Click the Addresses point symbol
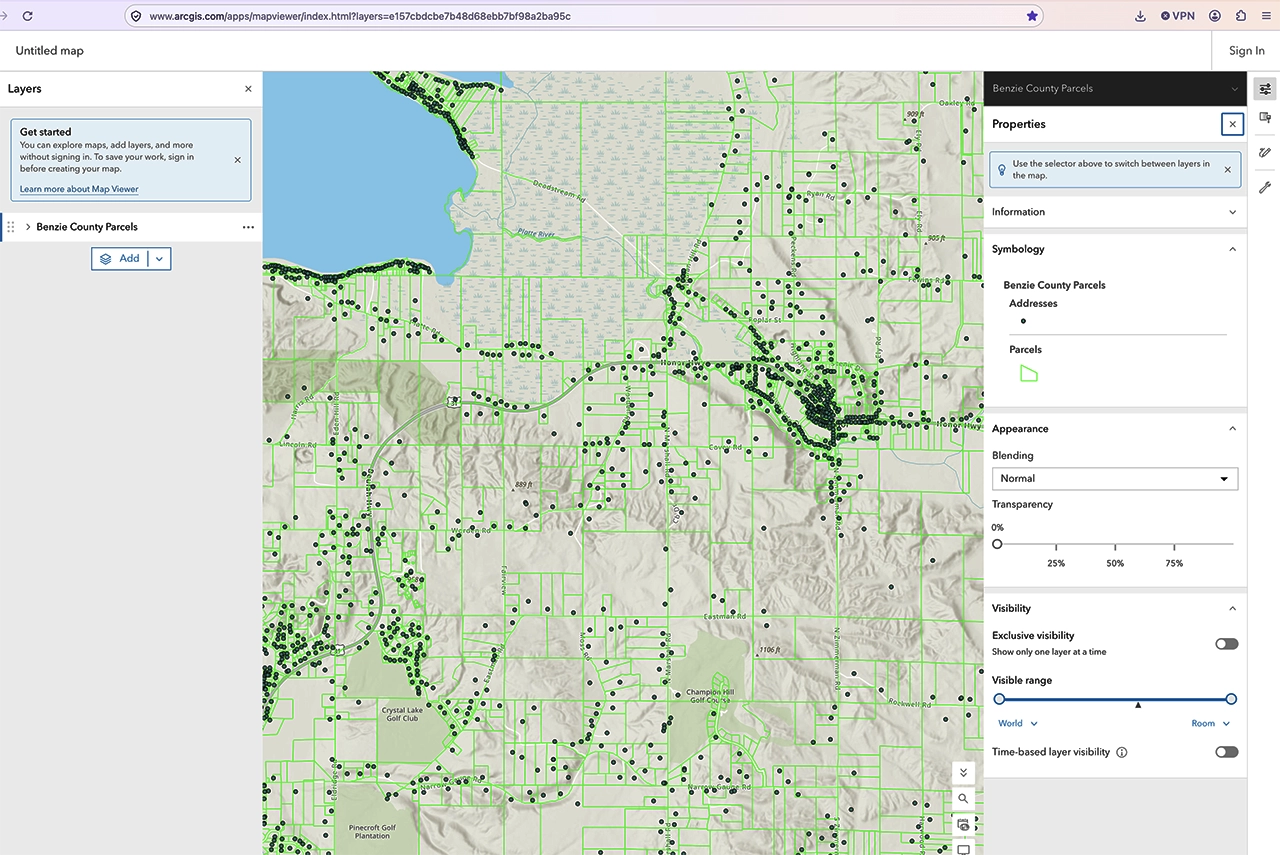 point(1023,321)
